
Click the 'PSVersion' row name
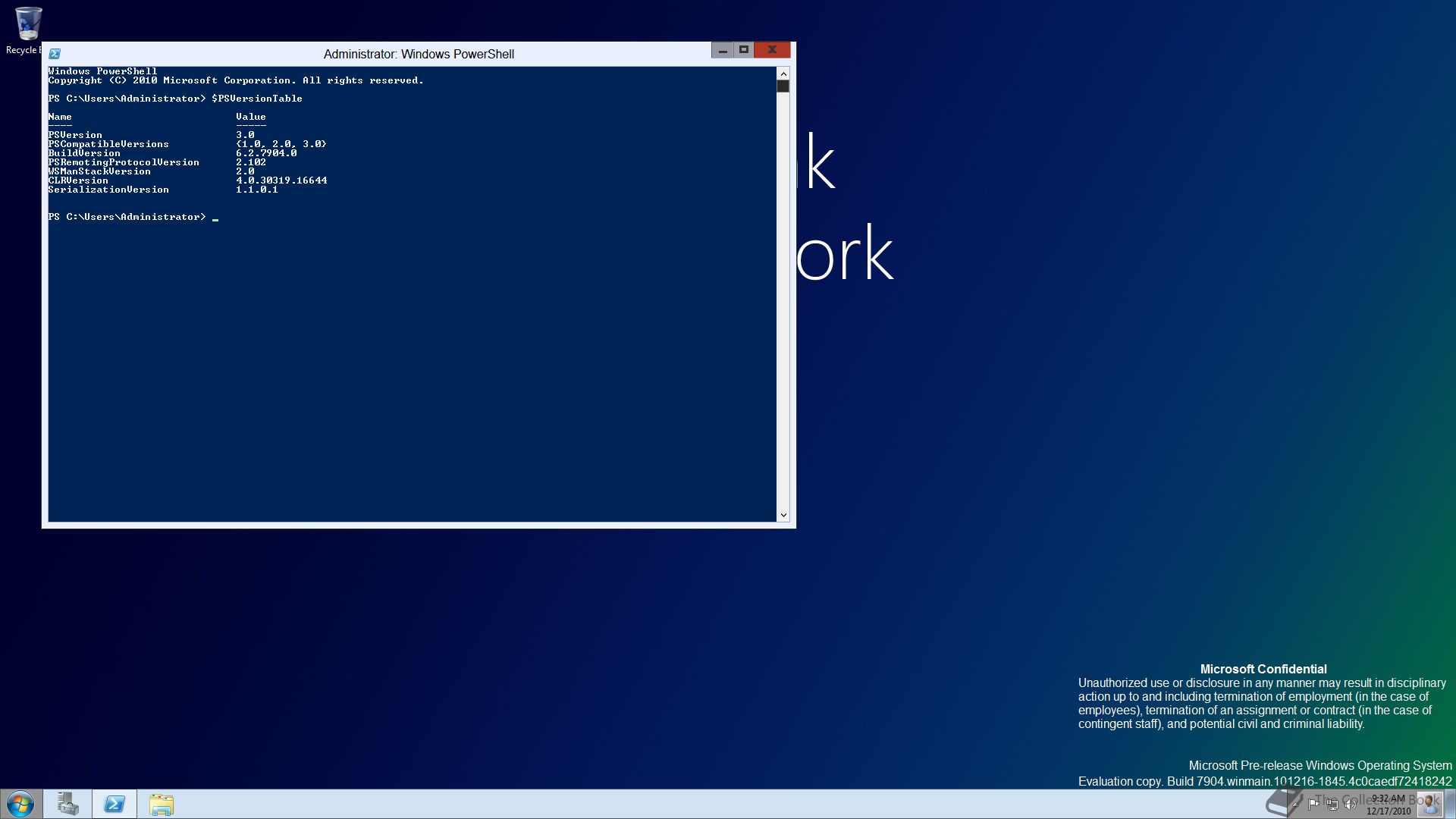(75, 135)
